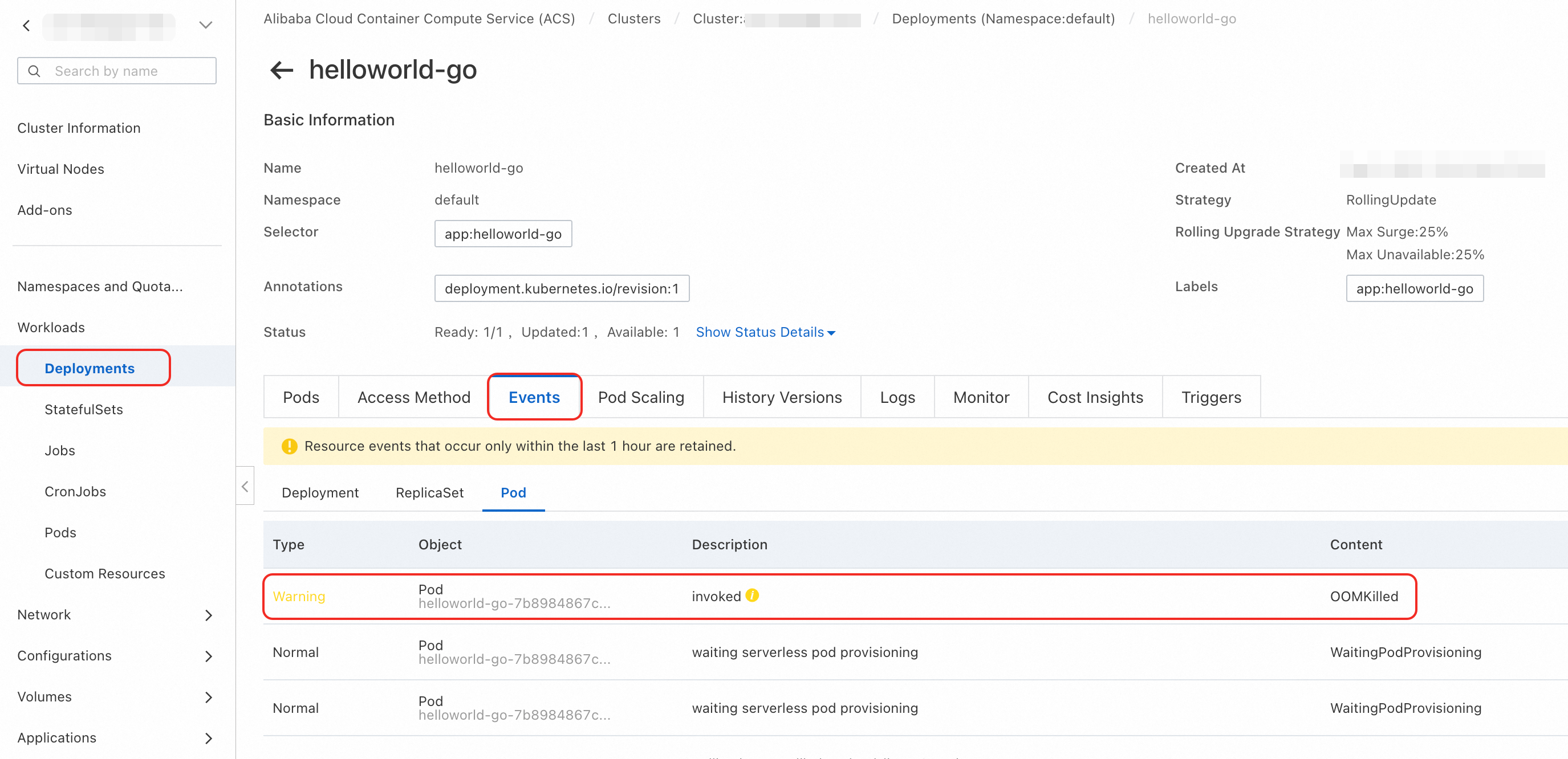Click the sidebar back chevron at top left
The width and height of the screenshot is (1568, 759).
pyautogui.click(x=26, y=26)
